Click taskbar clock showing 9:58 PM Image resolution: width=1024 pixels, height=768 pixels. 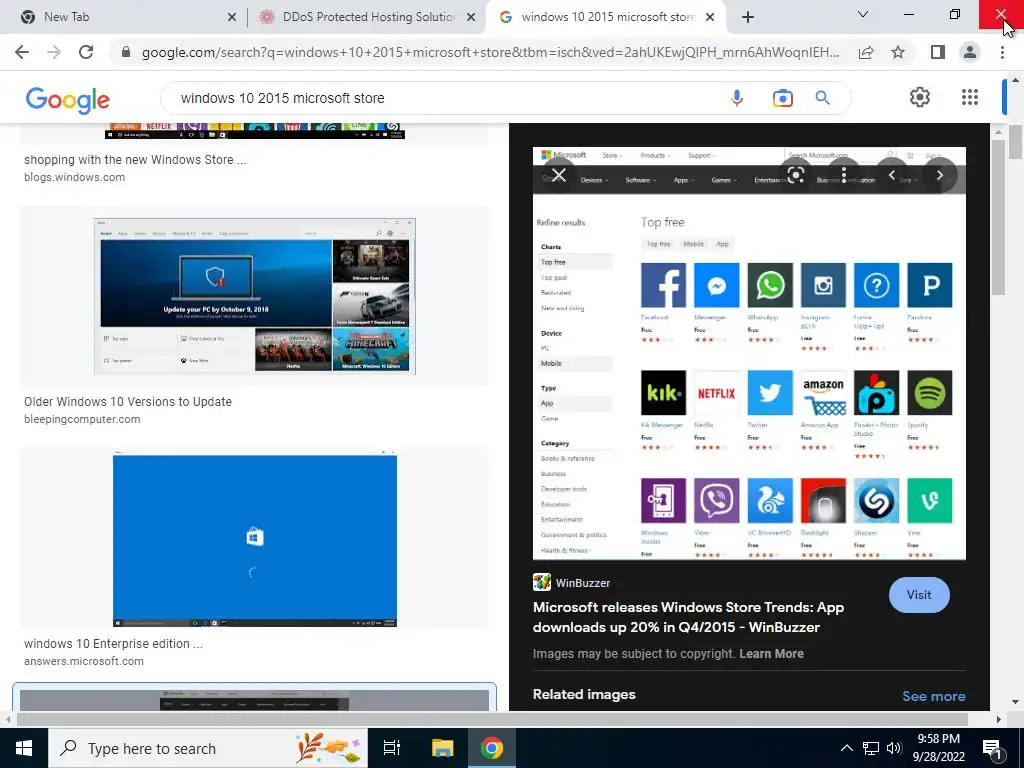[x=938, y=748]
